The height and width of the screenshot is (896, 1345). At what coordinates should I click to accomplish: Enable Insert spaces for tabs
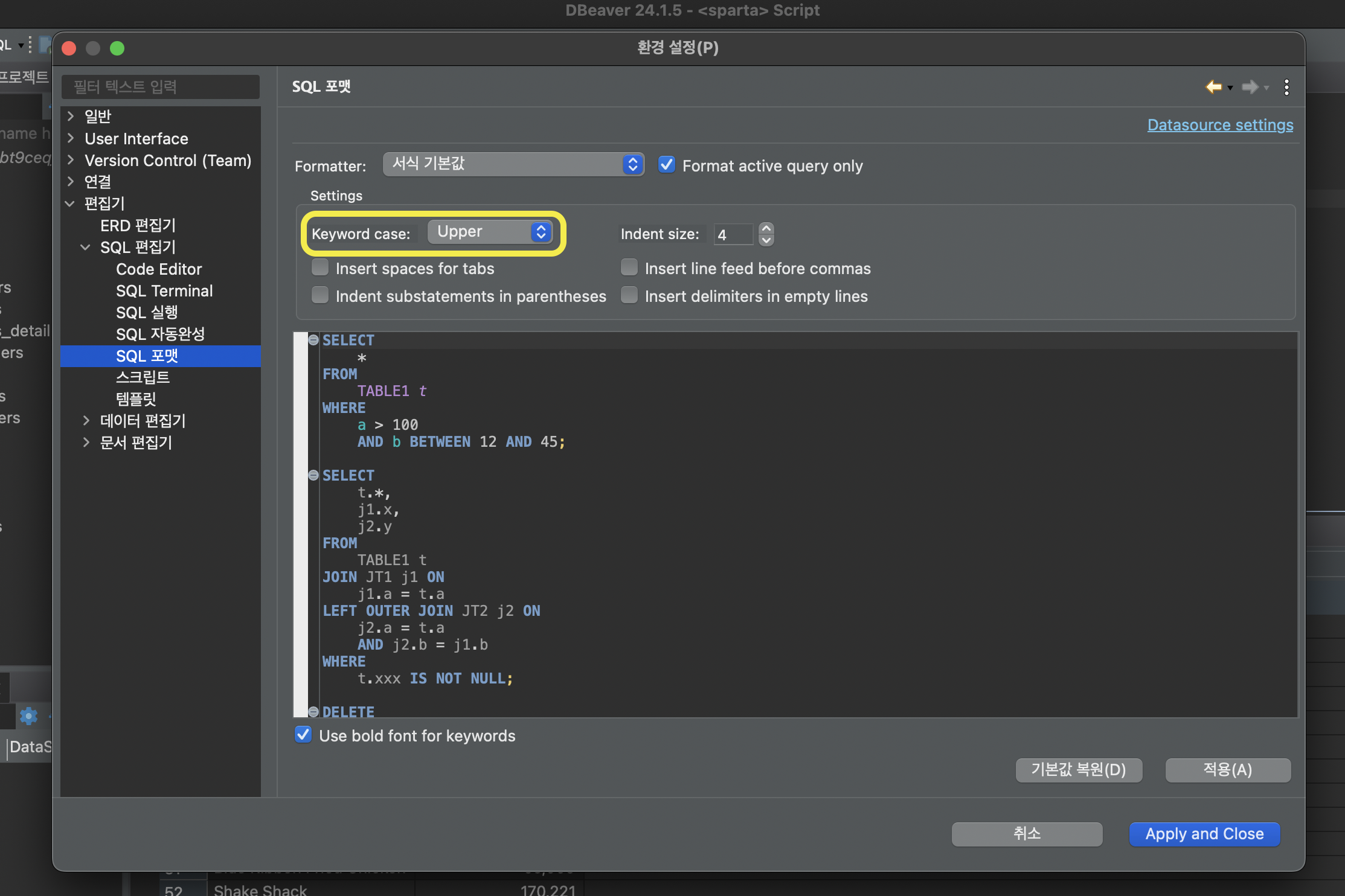[320, 267]
